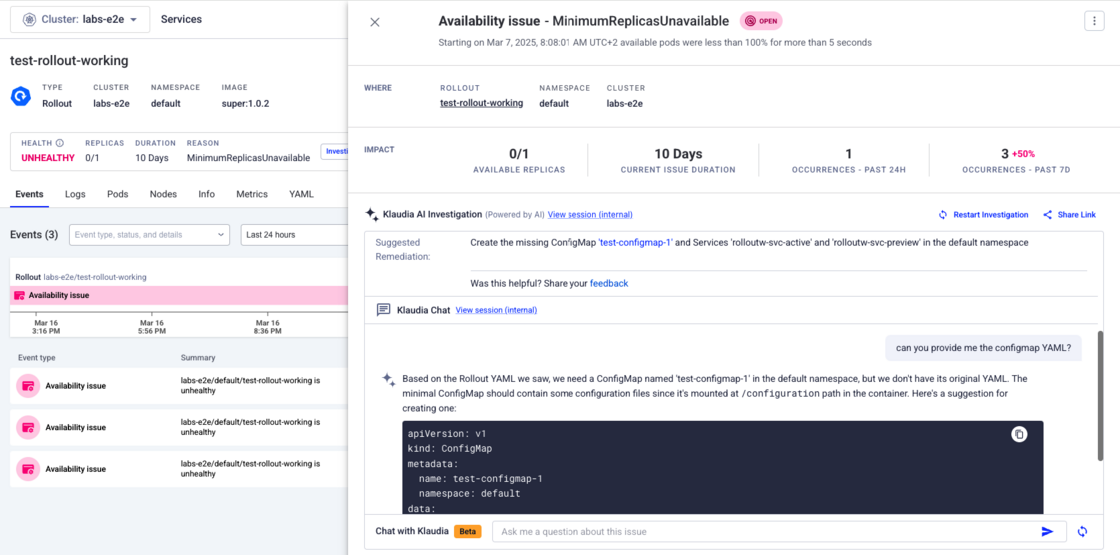Open the Cluster labs-e2e dropdown

[x=80, y=19]
